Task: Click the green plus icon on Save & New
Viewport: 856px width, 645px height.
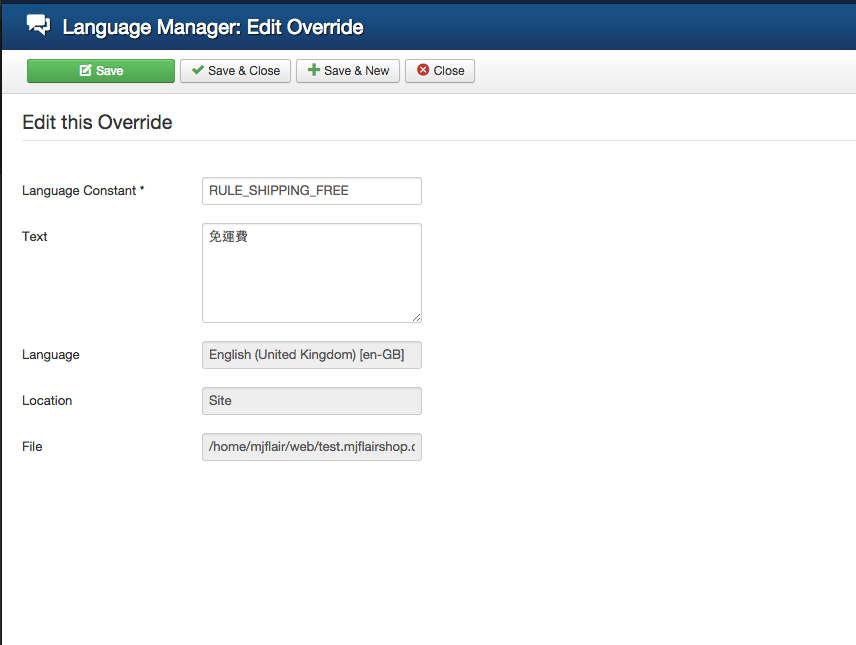Action: [x=314, y=71]
